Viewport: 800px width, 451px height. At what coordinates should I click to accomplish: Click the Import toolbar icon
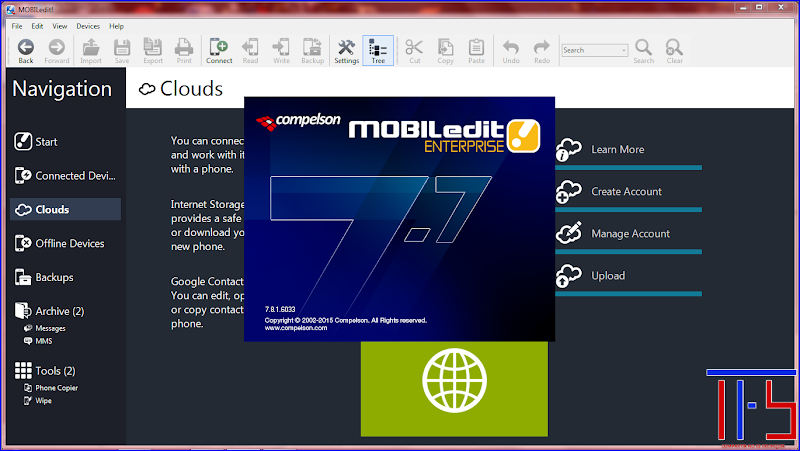click(91, 51)
